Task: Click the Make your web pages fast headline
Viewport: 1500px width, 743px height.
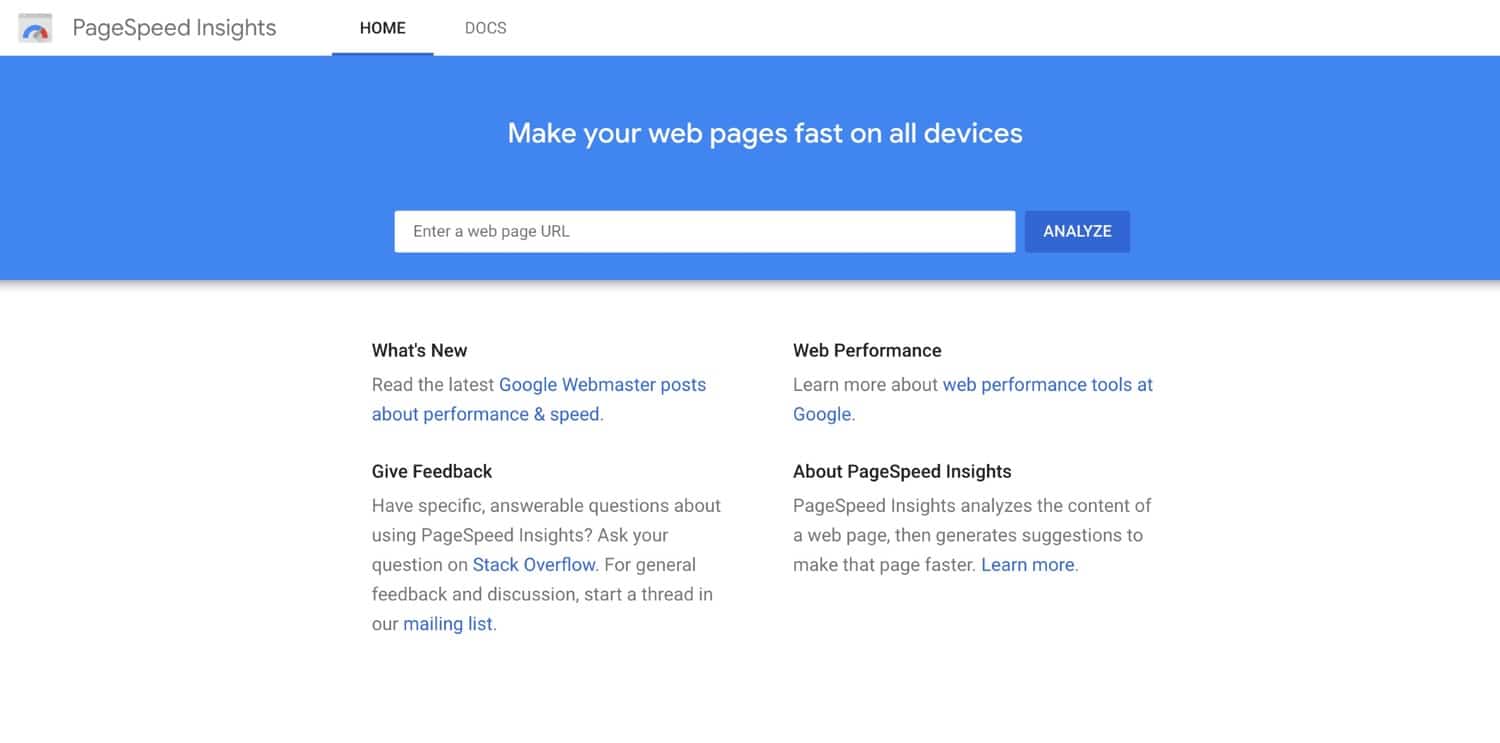Action: 764,132
